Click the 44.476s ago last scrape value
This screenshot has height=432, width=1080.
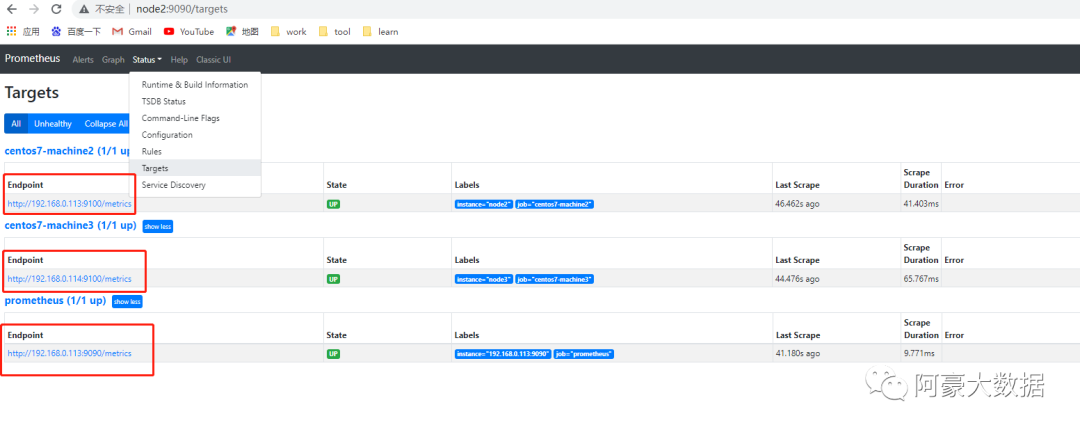point(798,279)
